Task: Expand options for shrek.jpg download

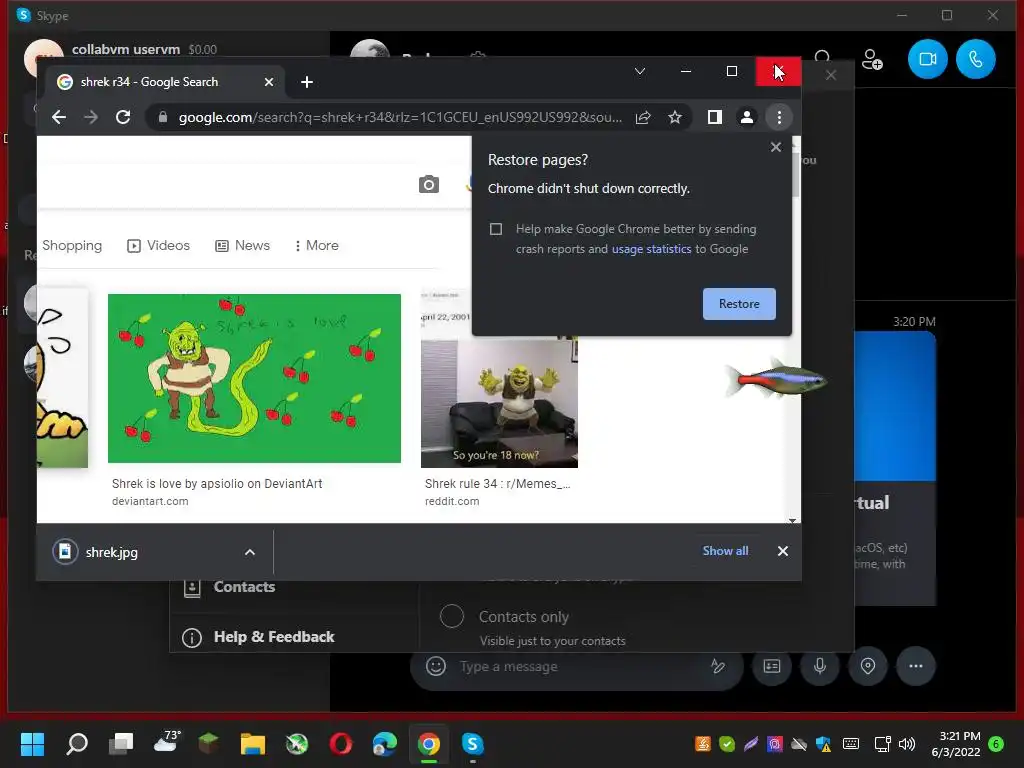Action: [249, 552]
